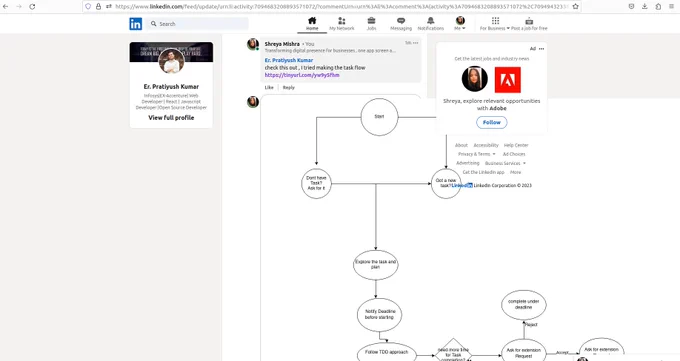Open the Ad Choices footer link
680x361 pixels.
coord(514,154)
